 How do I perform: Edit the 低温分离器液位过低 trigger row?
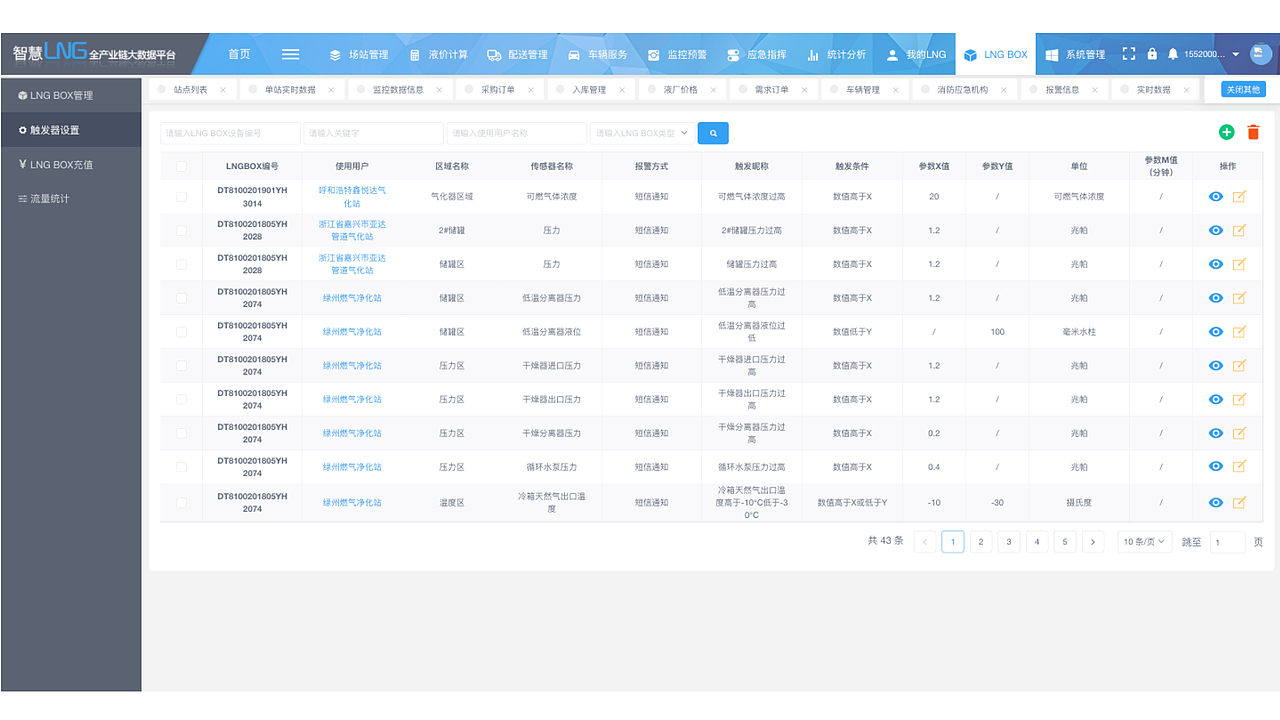(1239, 332)
